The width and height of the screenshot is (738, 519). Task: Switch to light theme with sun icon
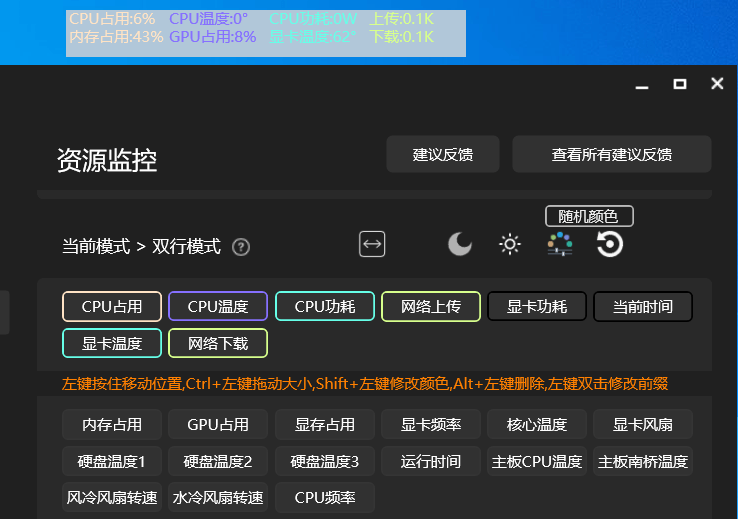(510, 244)
